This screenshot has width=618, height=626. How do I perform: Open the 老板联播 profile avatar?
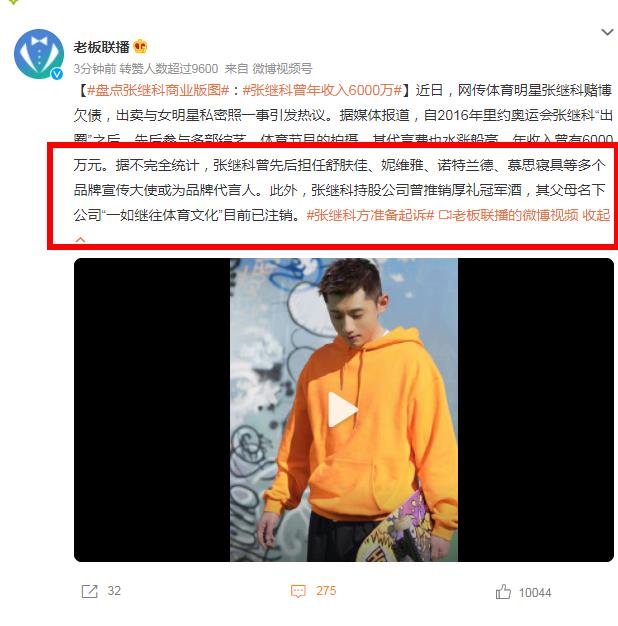click(x=39, y=54)
